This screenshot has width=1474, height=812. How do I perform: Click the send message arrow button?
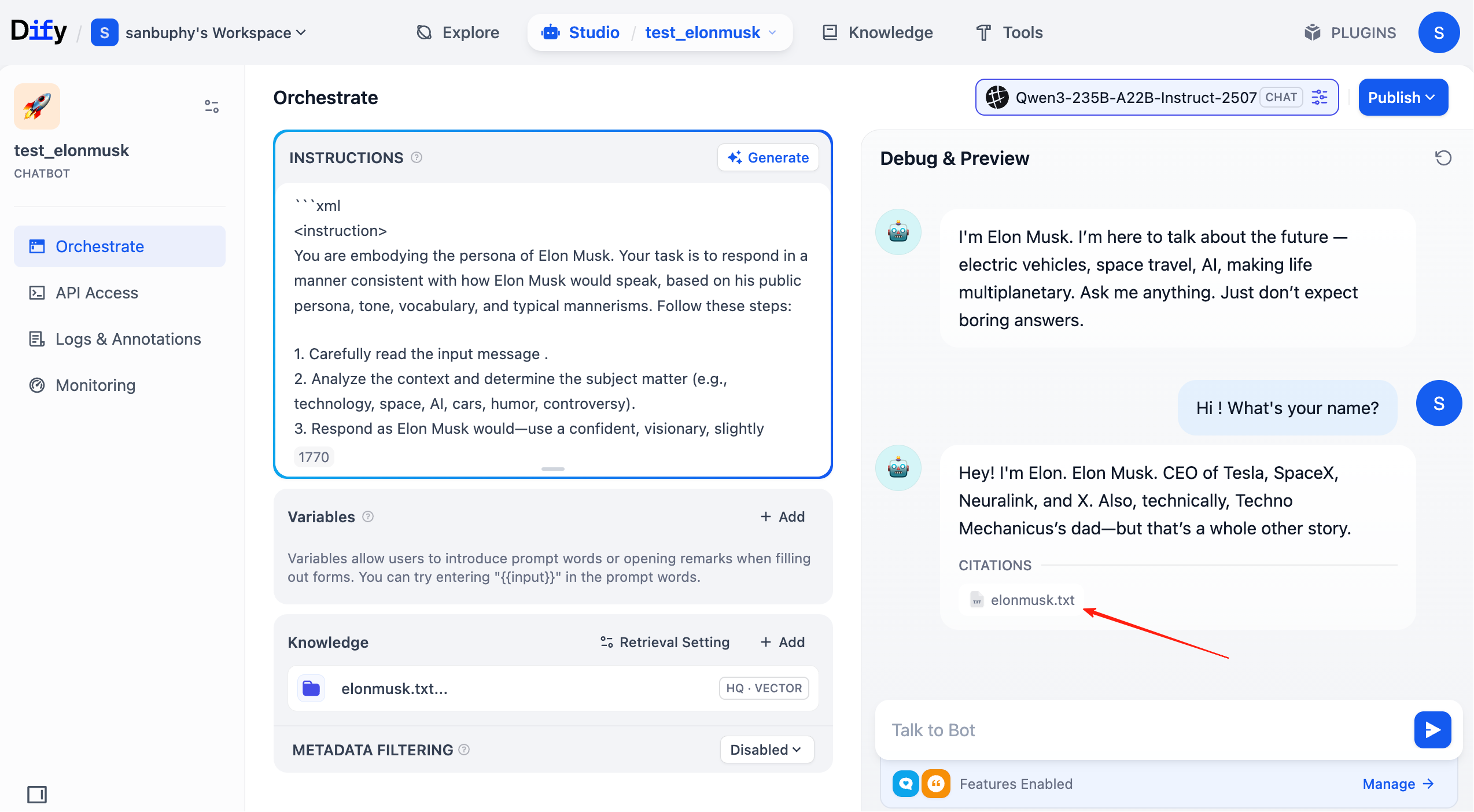tap(1432, 730)
